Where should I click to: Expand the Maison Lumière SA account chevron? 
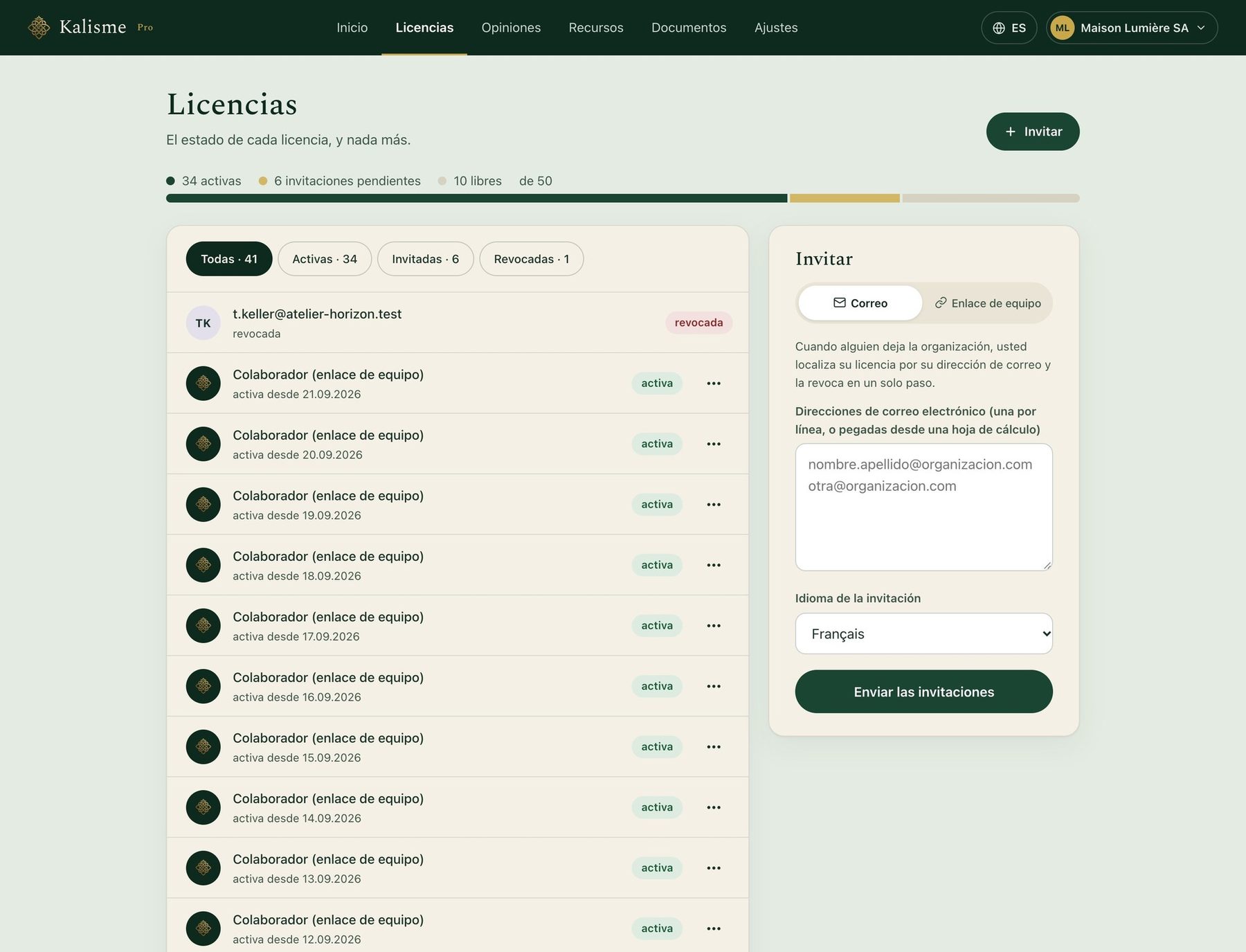pos(1201,28)
